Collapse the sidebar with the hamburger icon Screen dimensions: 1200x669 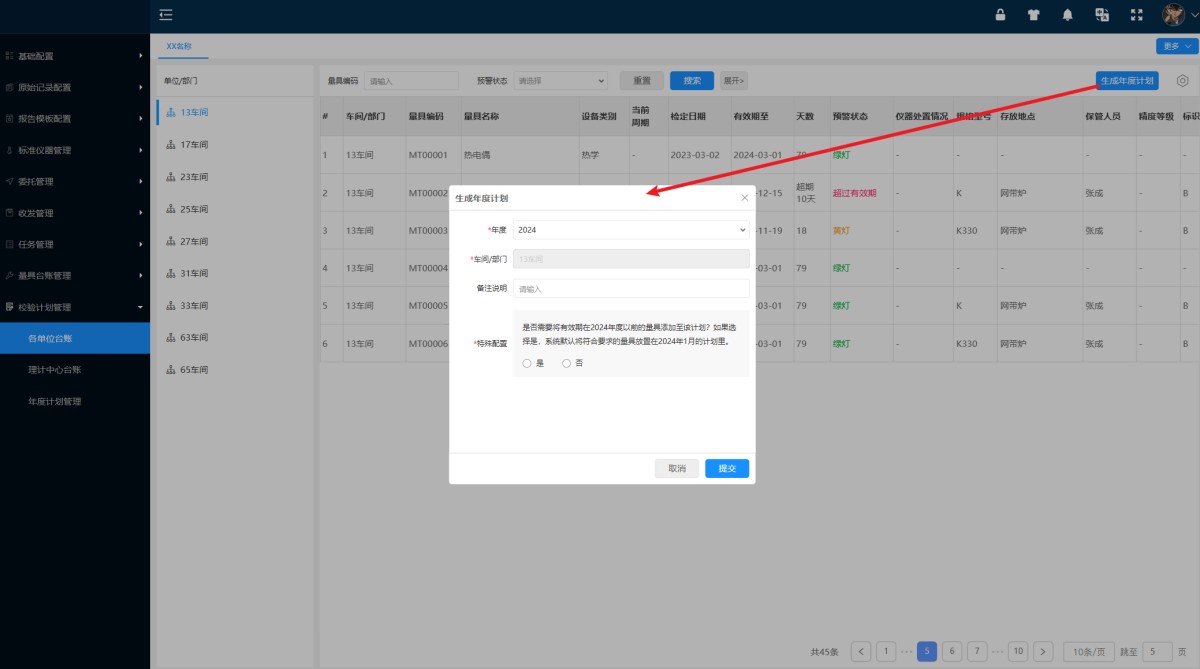pos(165,15)
